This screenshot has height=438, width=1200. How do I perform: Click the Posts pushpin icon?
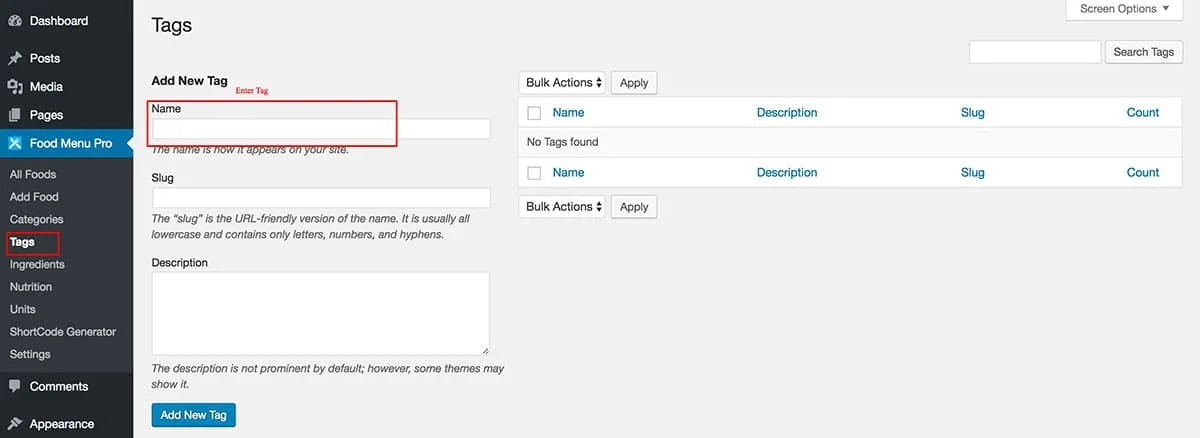[x=15, y=59]
